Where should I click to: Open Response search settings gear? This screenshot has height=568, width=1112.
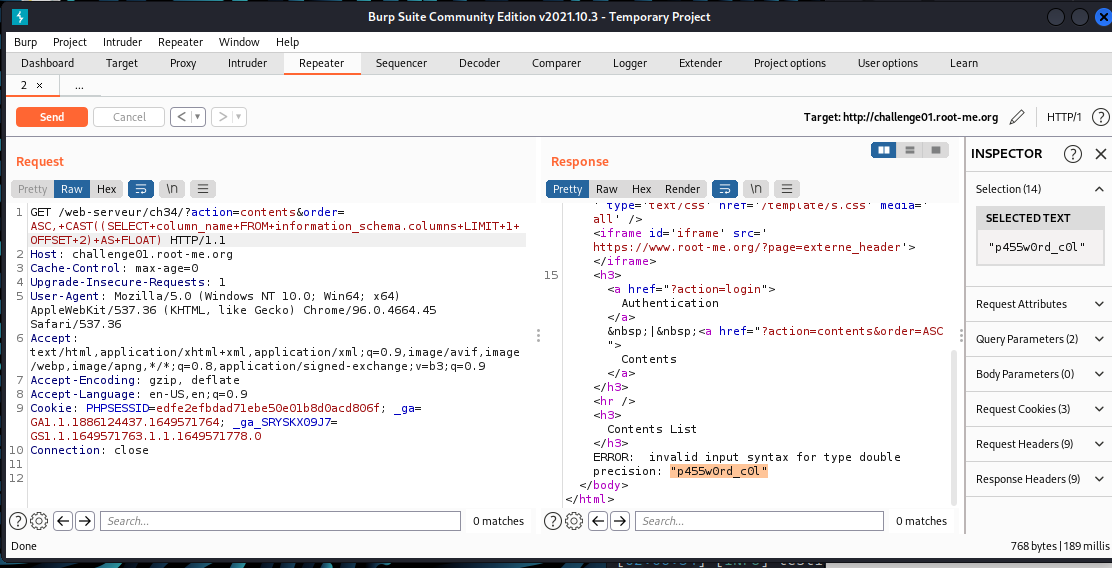(x=574, y=521)
